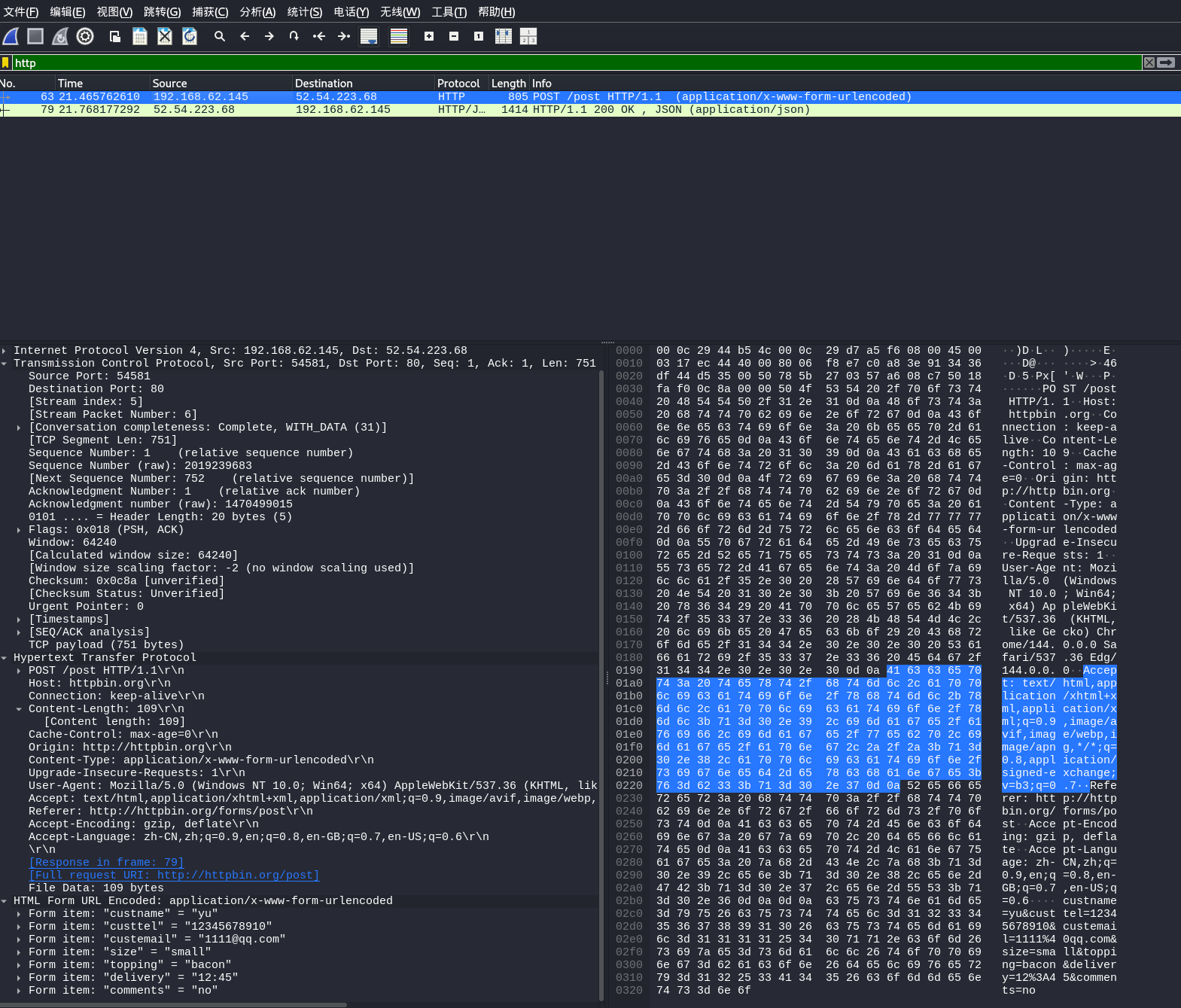Screen dimensions: 1181x1008
Task: Apply the display filter with arrow button
Action: coord(1166,62)
